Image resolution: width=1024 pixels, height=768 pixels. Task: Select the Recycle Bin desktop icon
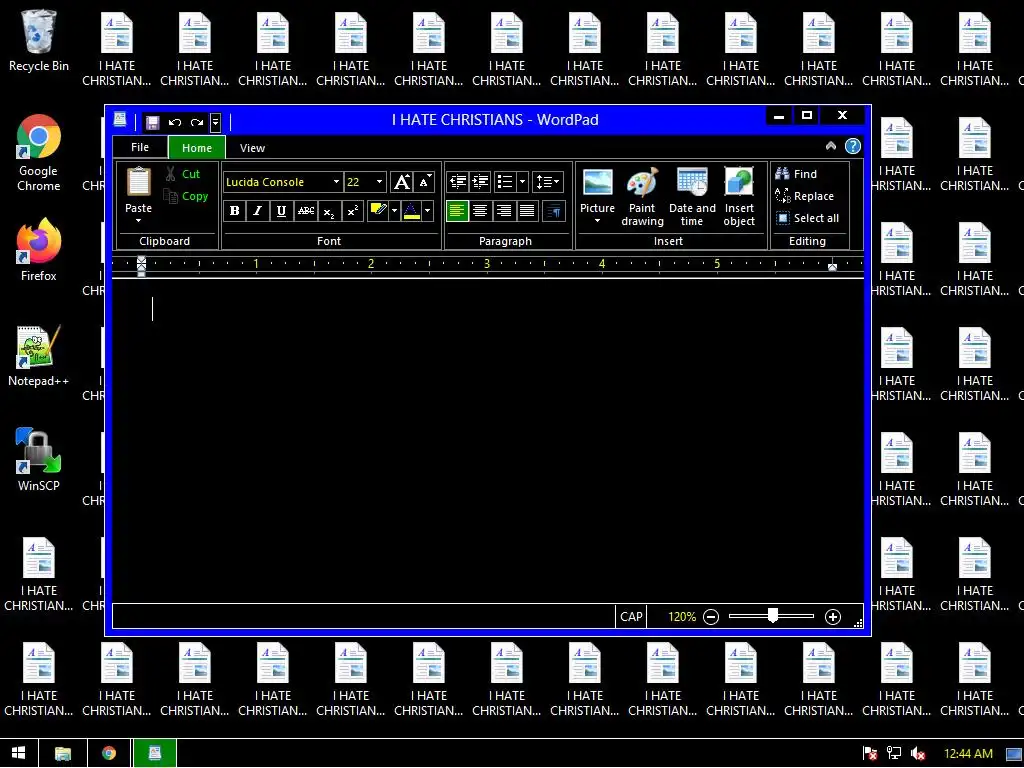click(x=39, y=40)
